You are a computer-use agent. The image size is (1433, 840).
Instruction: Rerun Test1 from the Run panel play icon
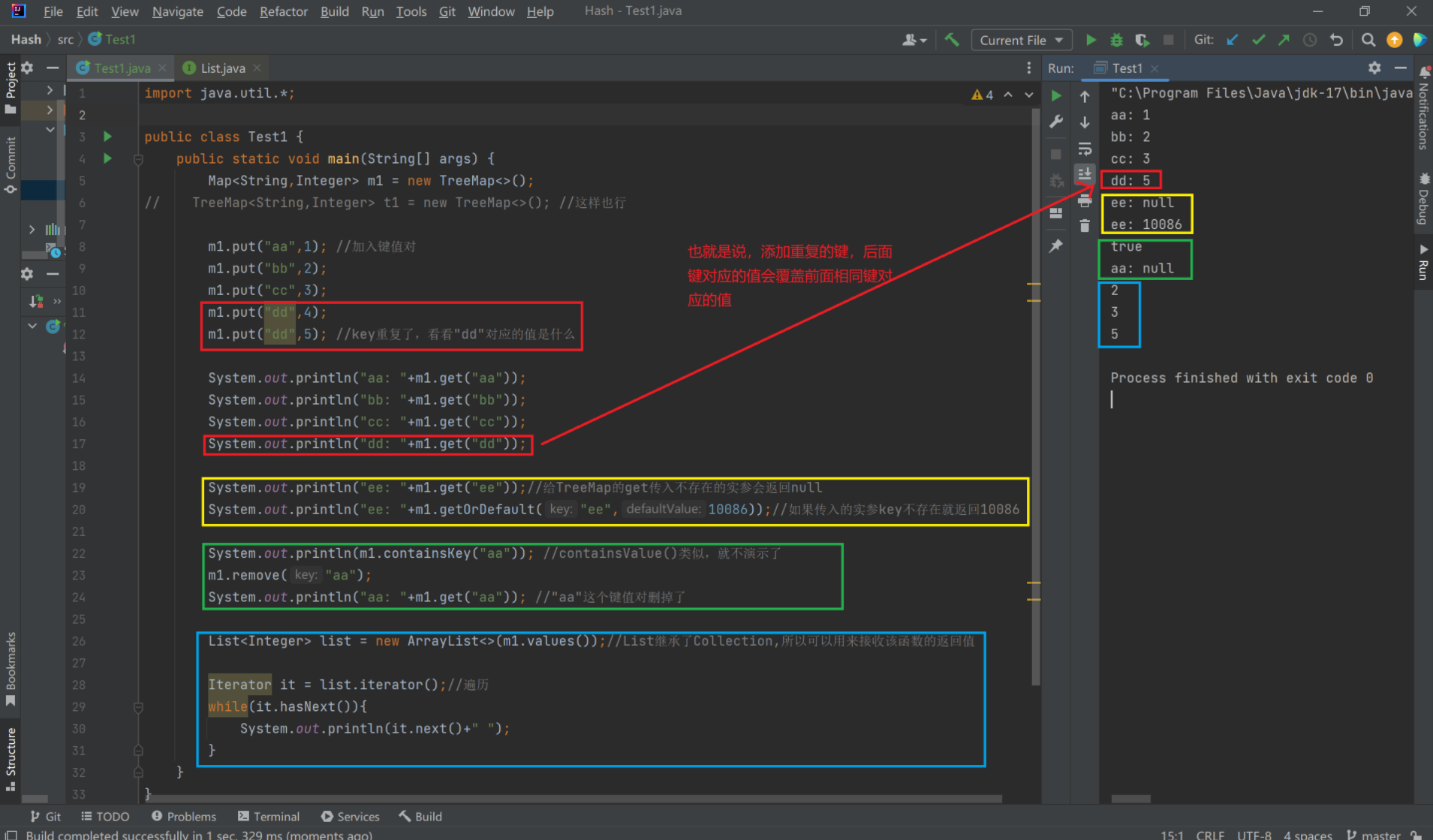[1056, 96]
